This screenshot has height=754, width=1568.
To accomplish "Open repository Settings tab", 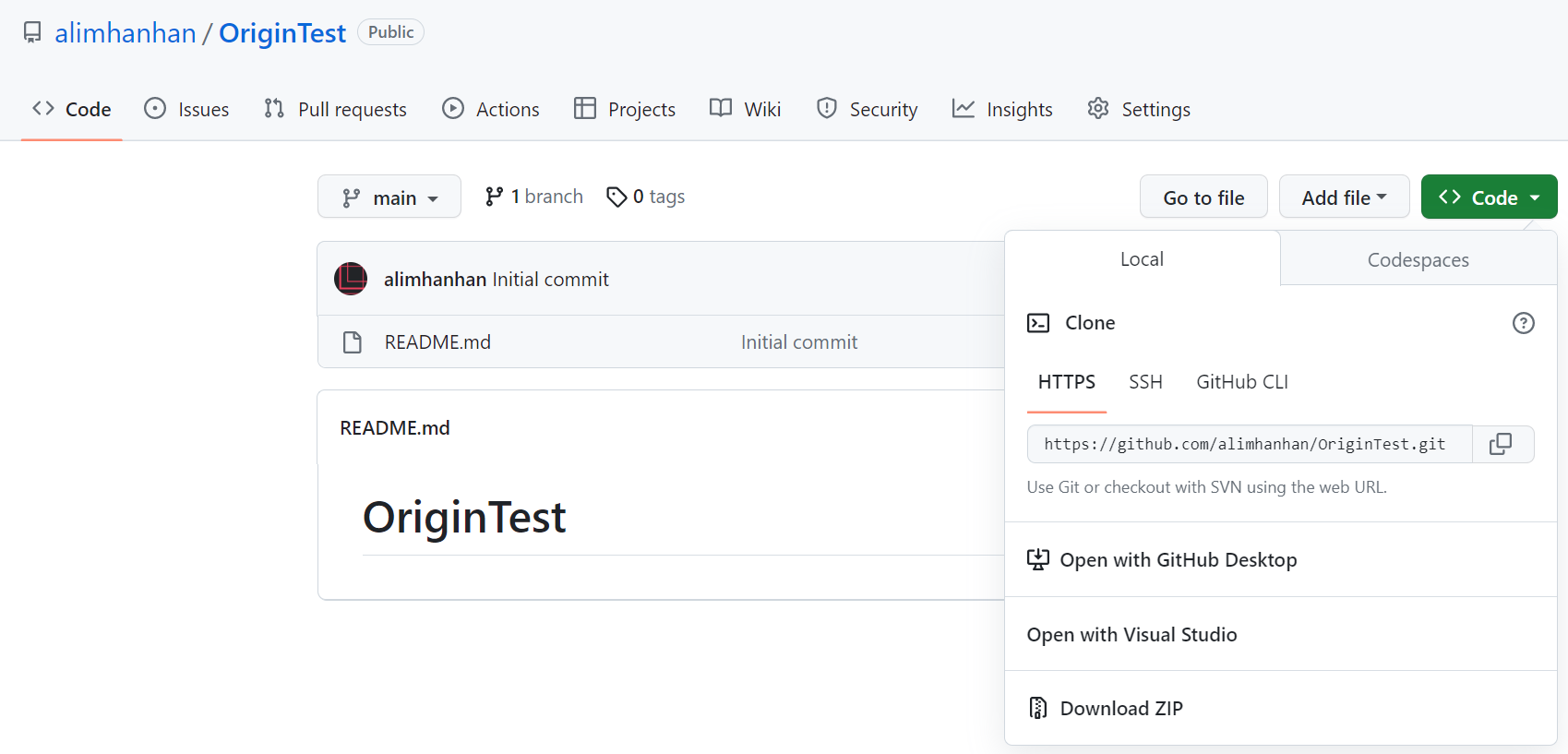I will 1139,109.
